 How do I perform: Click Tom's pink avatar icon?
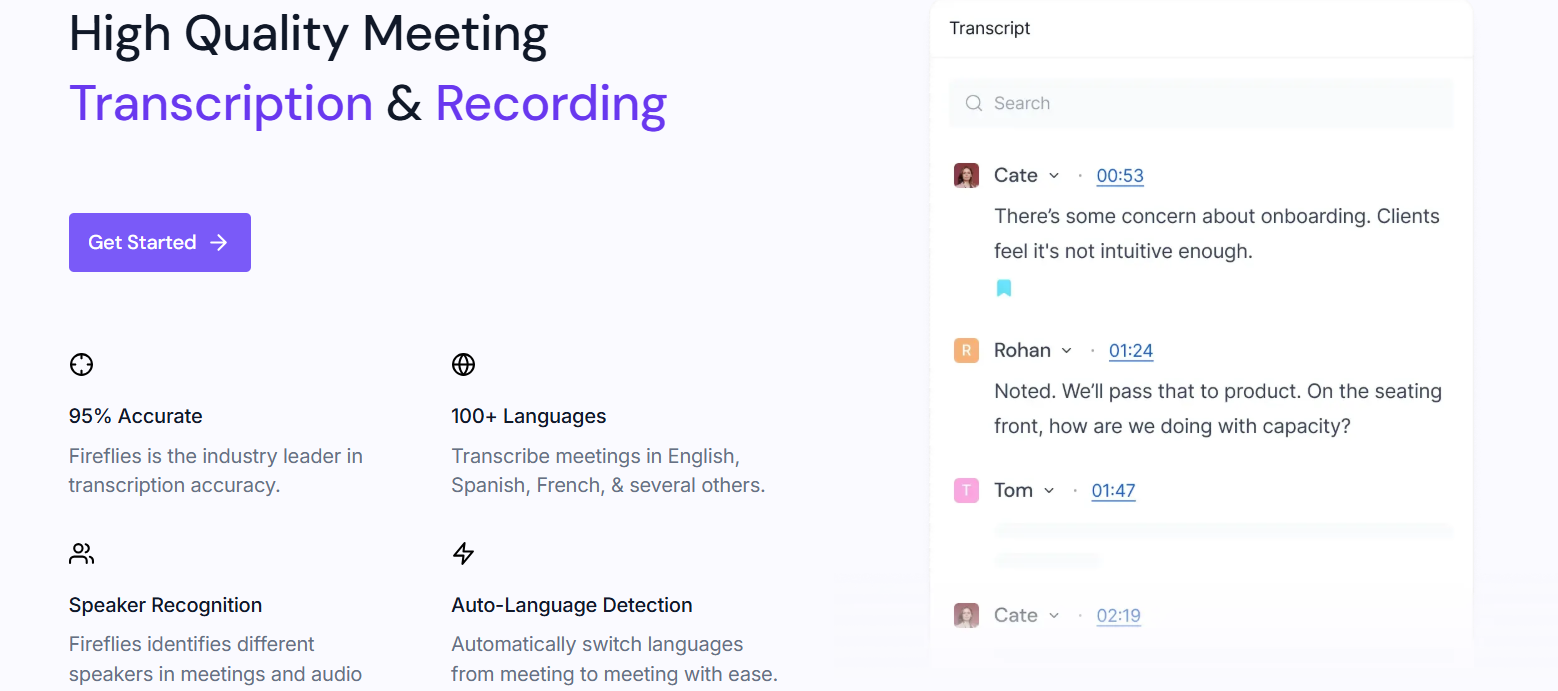pyautogui.click(x=966, y=490)
